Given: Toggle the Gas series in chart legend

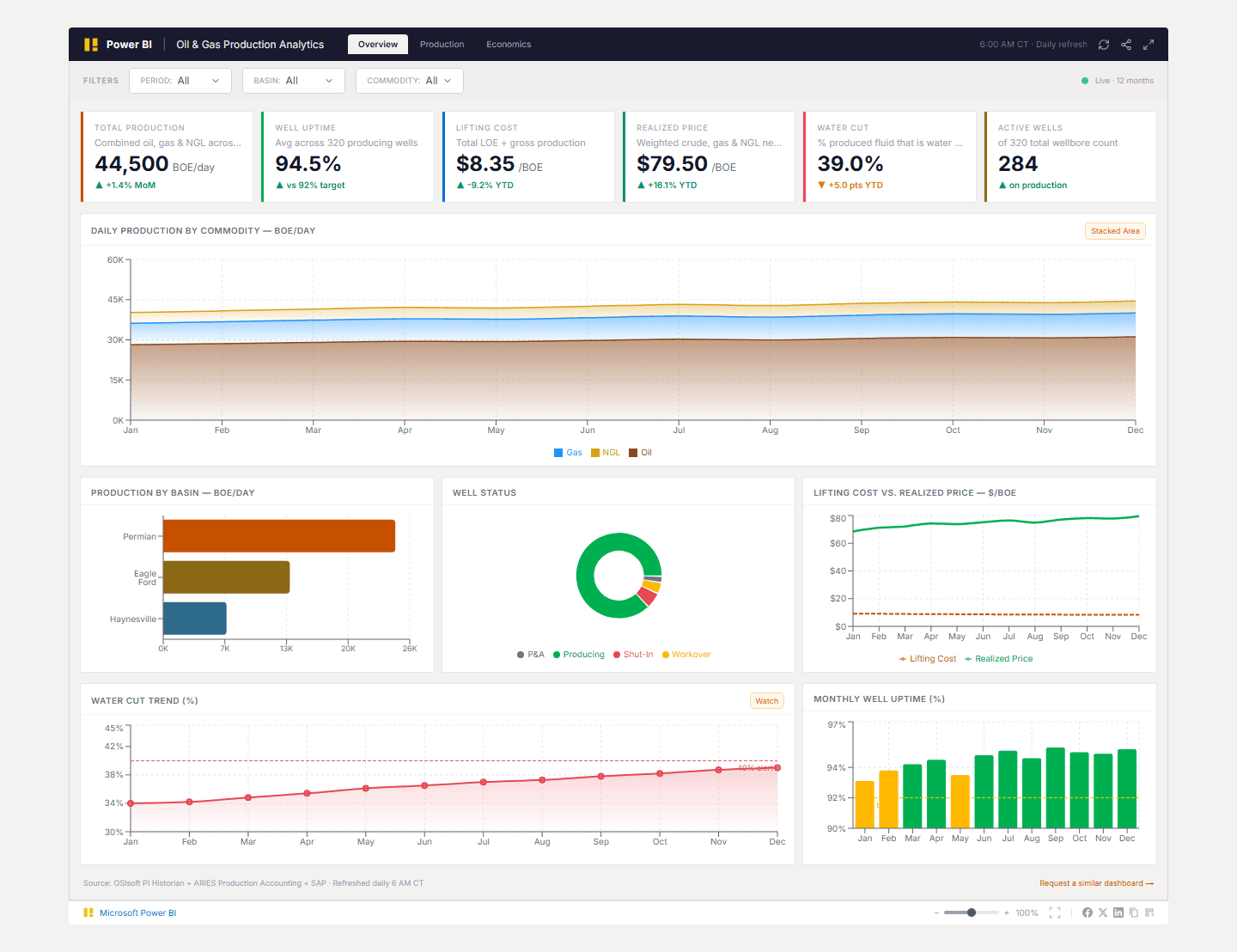Looking at the screenshot, I should click(x=568, y=453).
